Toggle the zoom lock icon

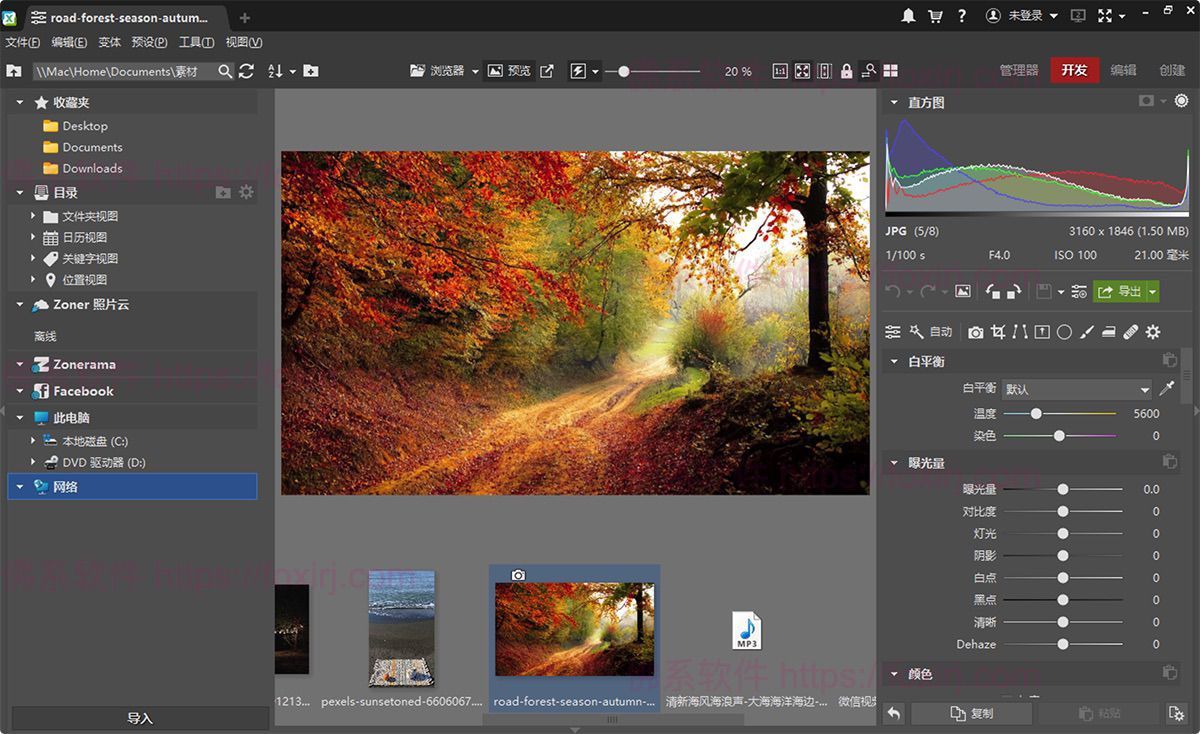[x=847, y=70]
